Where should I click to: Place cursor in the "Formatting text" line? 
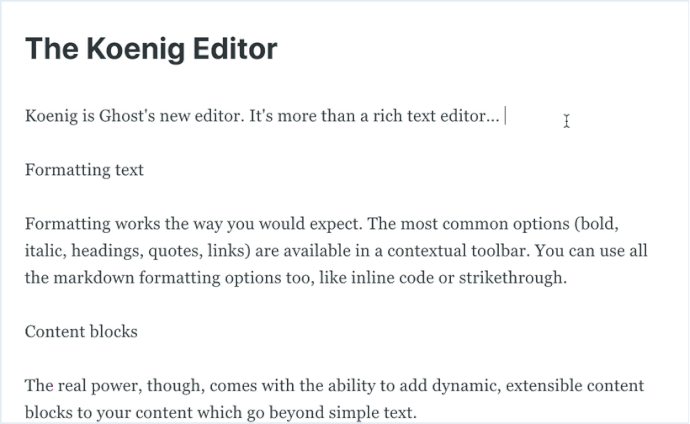point(84,170)
